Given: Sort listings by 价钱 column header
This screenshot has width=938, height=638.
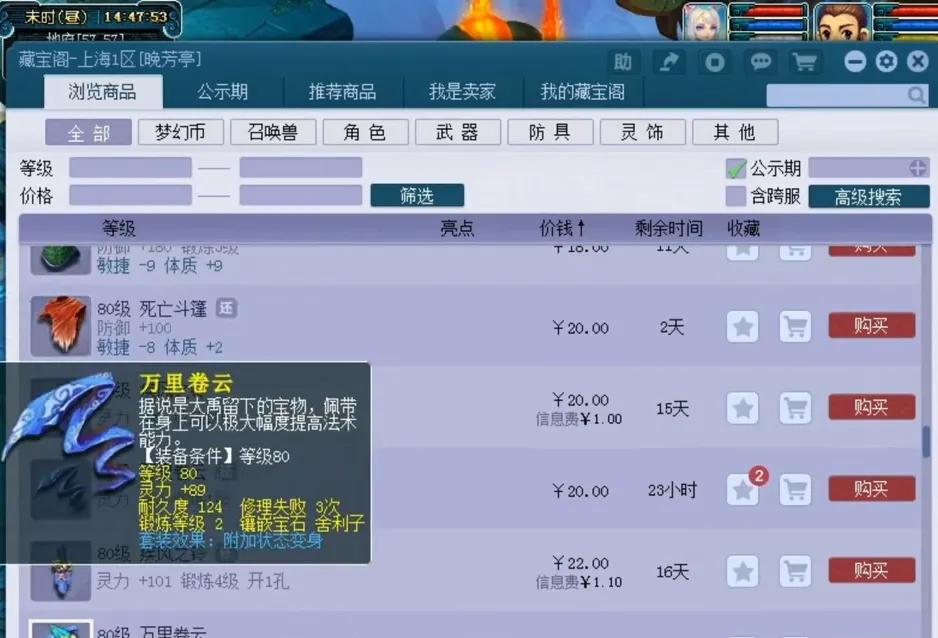Looking at the screenshot, I should 562,229.
